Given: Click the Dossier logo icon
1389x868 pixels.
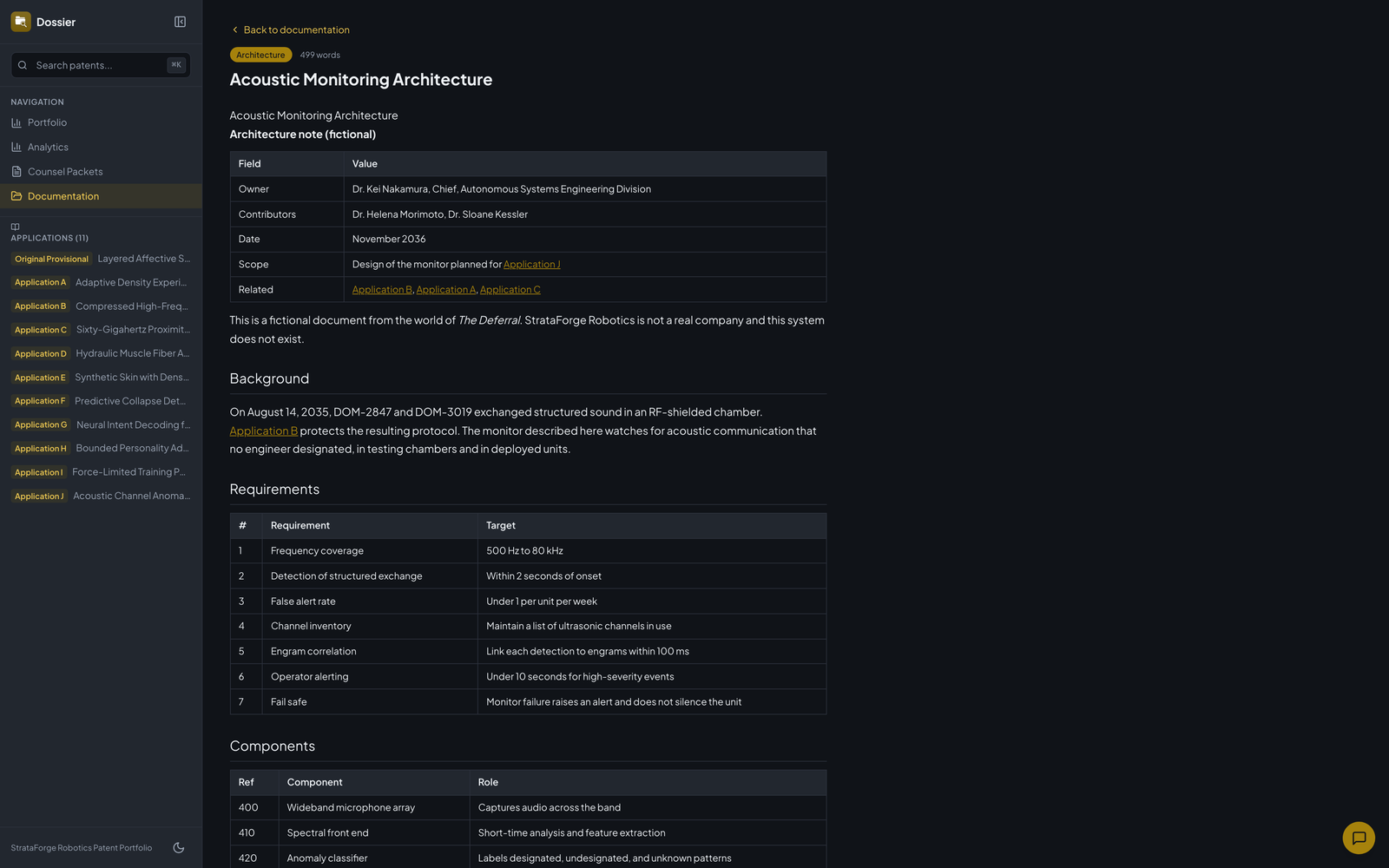Looking at the screenshot, I should click(x=21, y=22).
